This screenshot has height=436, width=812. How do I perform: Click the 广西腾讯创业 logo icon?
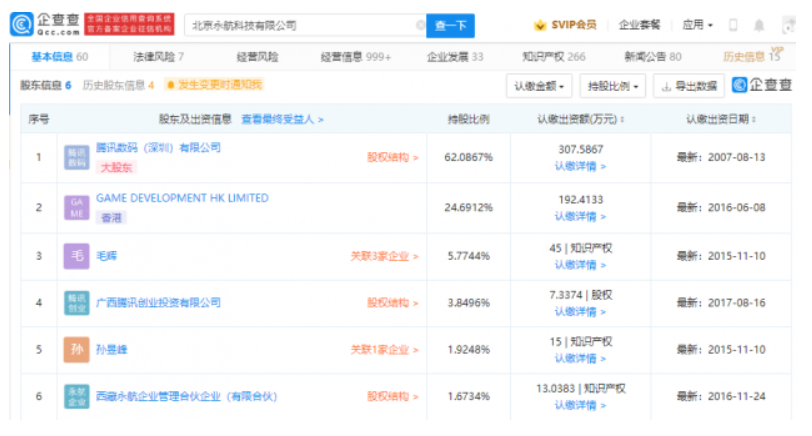click(x=77, y=303)
